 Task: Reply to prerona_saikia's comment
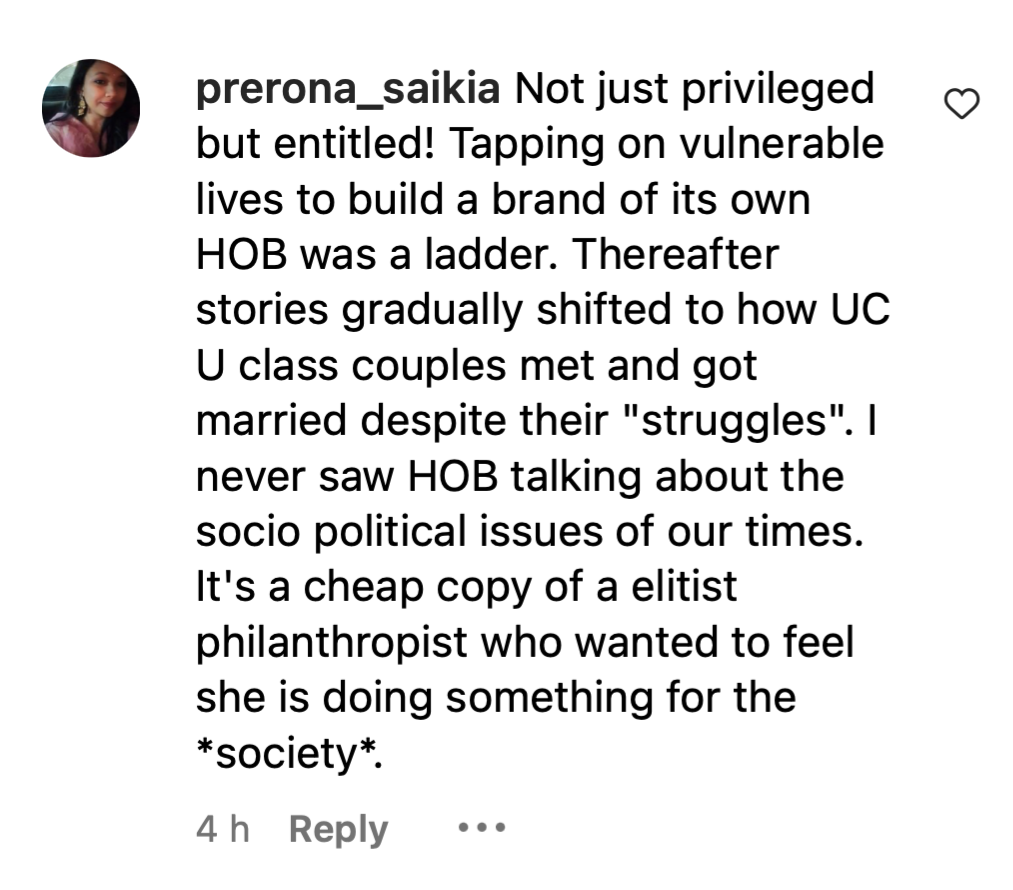pyautogui.click(x=338, y=829)
